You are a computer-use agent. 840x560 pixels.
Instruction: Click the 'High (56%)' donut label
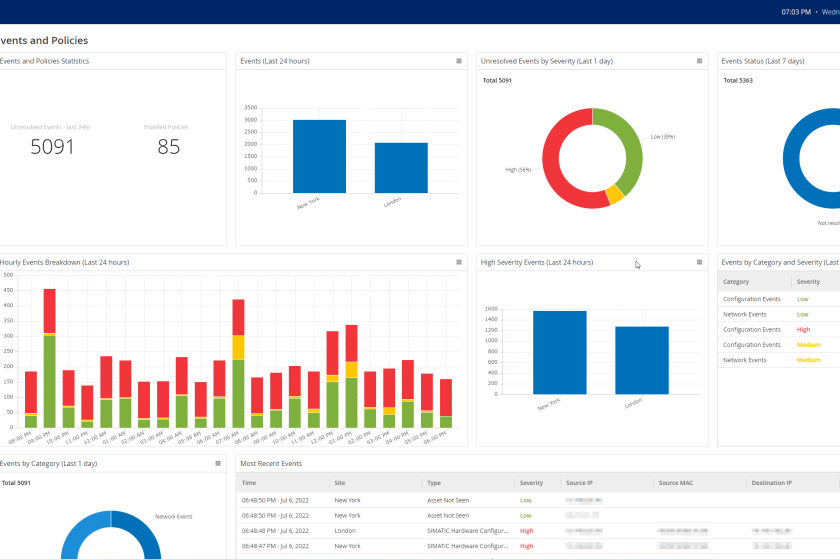(519, 170)
